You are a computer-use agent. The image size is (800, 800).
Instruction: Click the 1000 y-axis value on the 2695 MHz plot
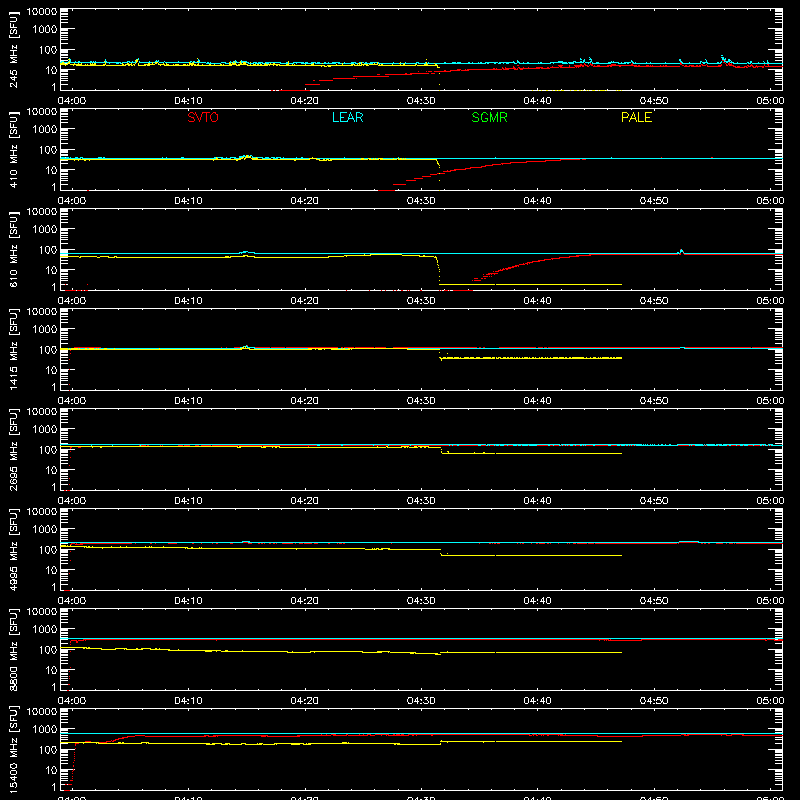(45, 430)
